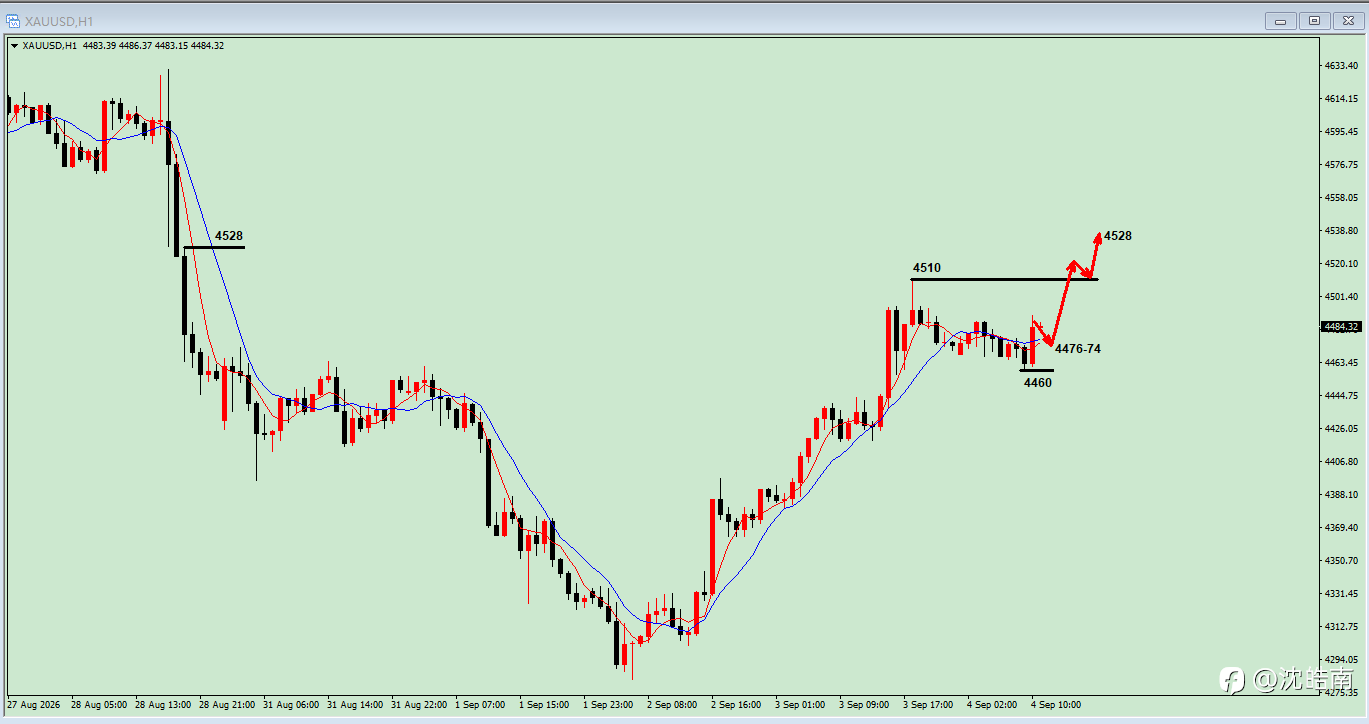Select the 4476-74 text label

(x=1078, y=349)
